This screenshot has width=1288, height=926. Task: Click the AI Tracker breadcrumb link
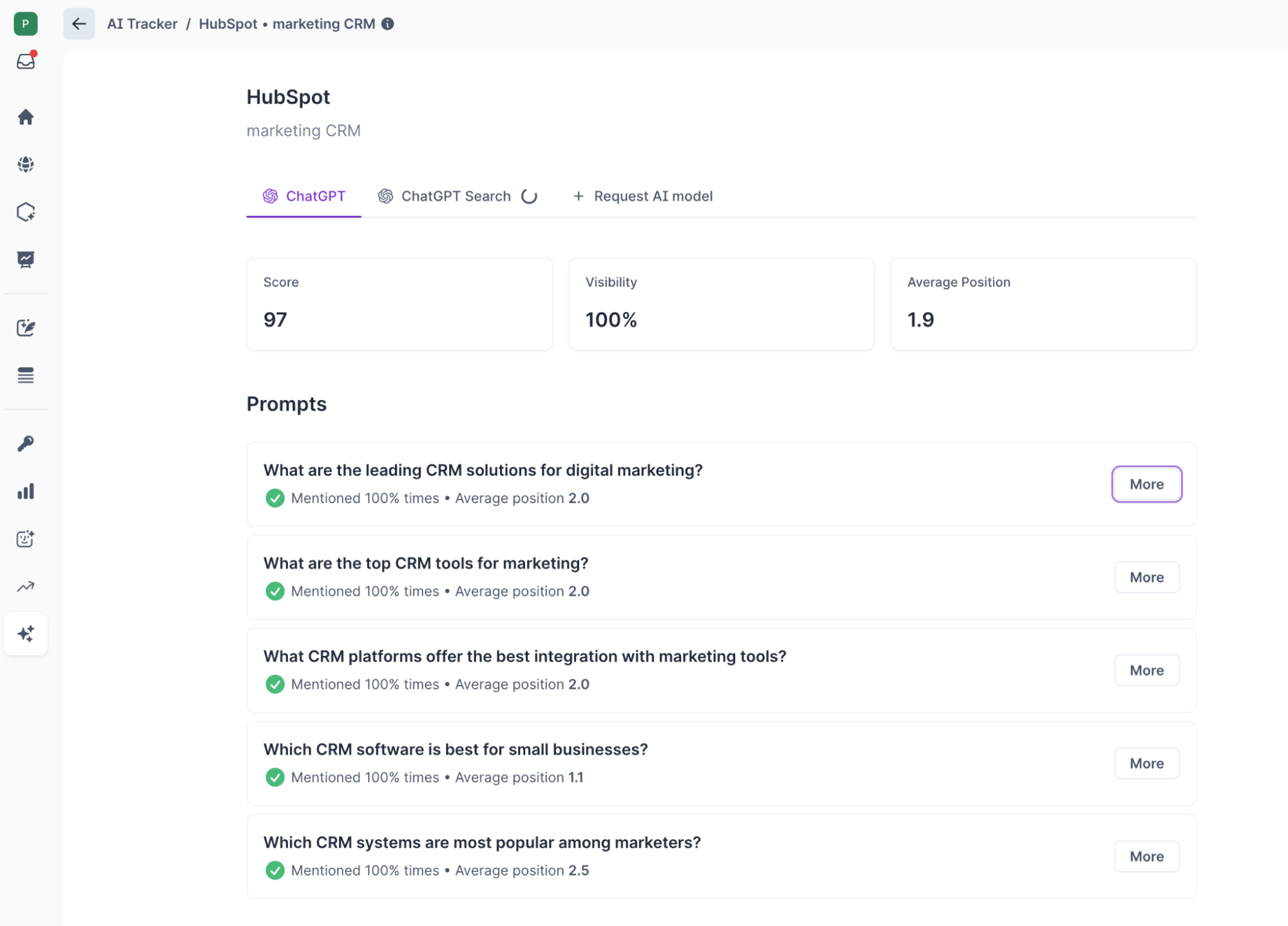[x=142, y=24]
